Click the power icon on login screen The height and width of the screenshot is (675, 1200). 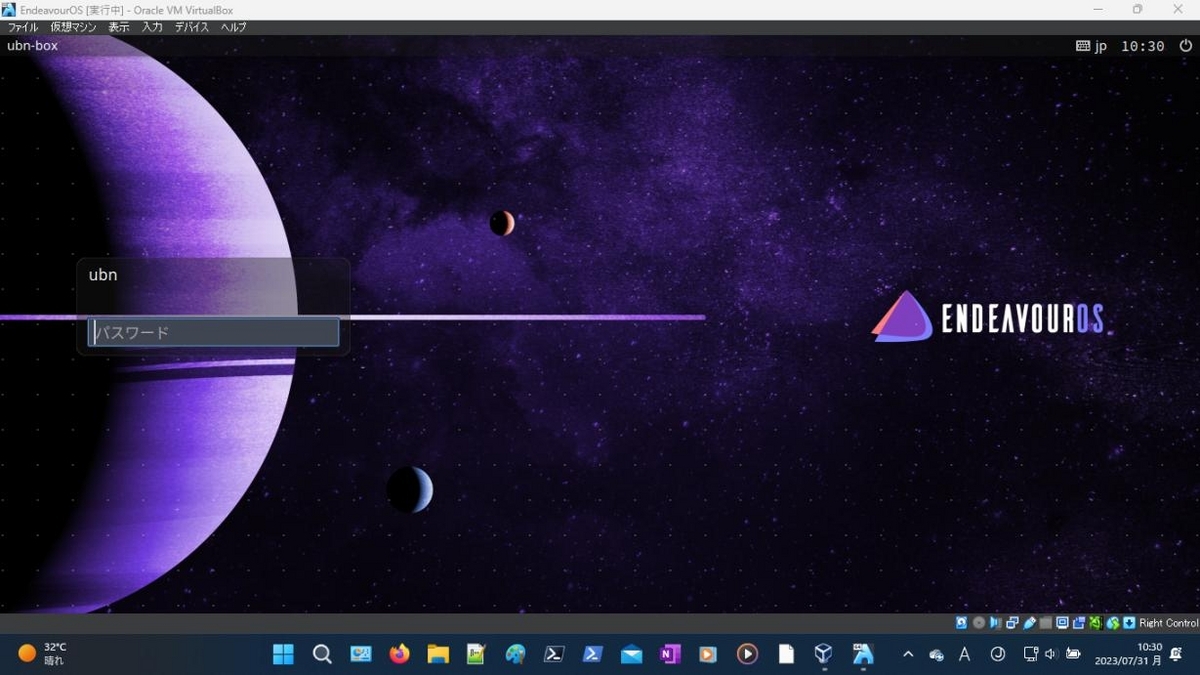tap(1186, 46)
